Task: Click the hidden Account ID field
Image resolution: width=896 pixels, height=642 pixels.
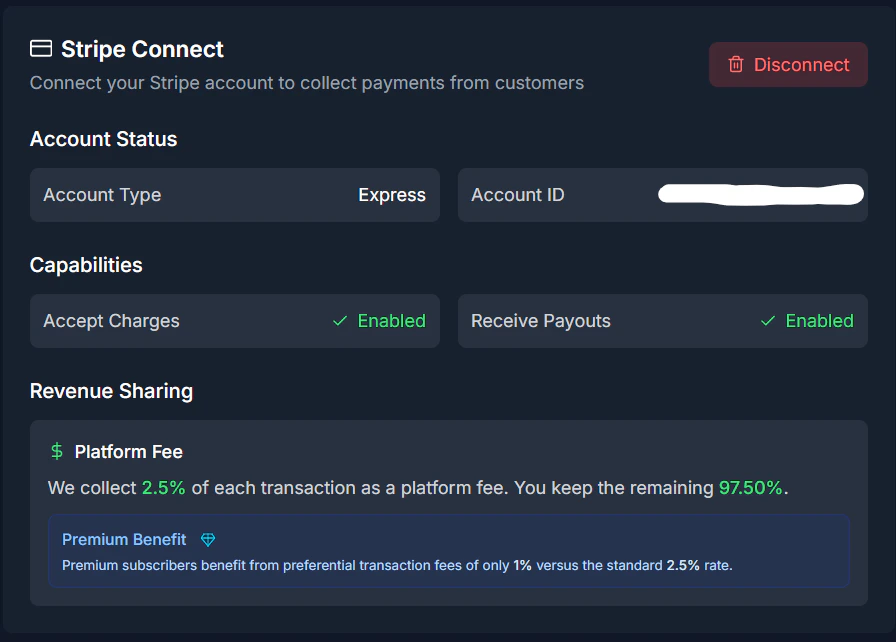Action: coord(760,195)
